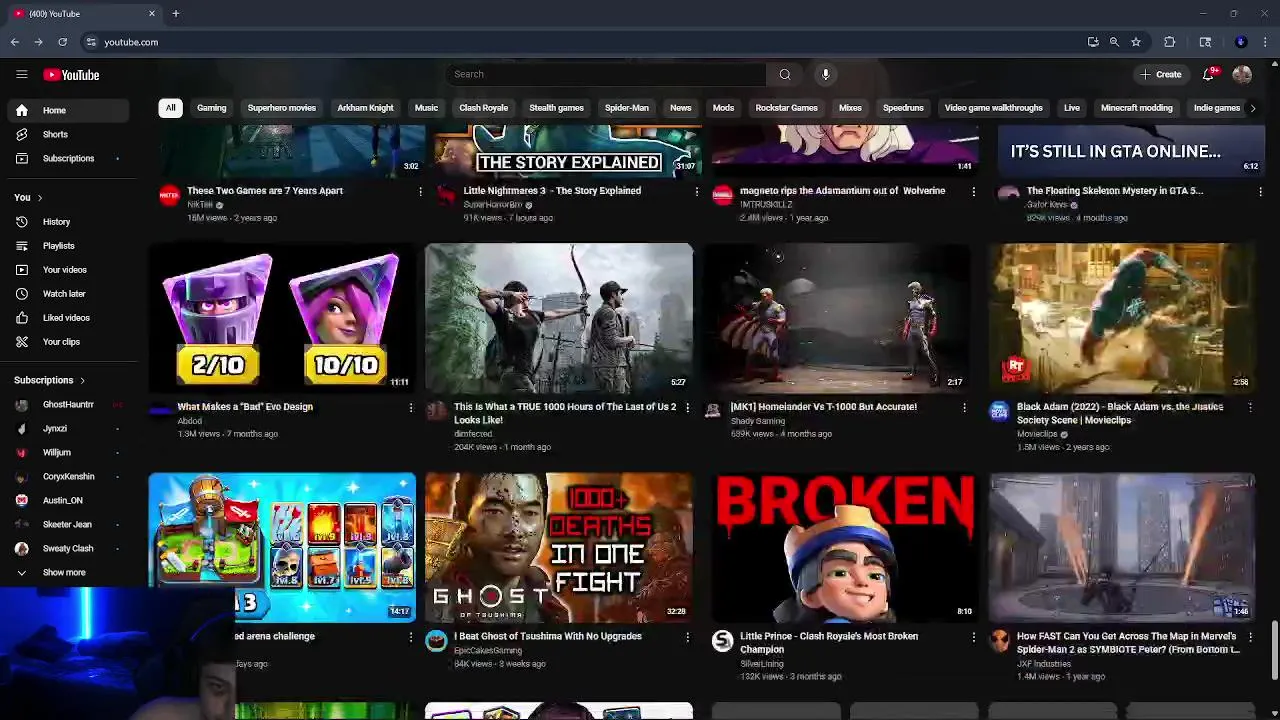Open Playlists in the sidebar
The height and width of the screenshot is (720, 1280).
click(x=58, y=246)
